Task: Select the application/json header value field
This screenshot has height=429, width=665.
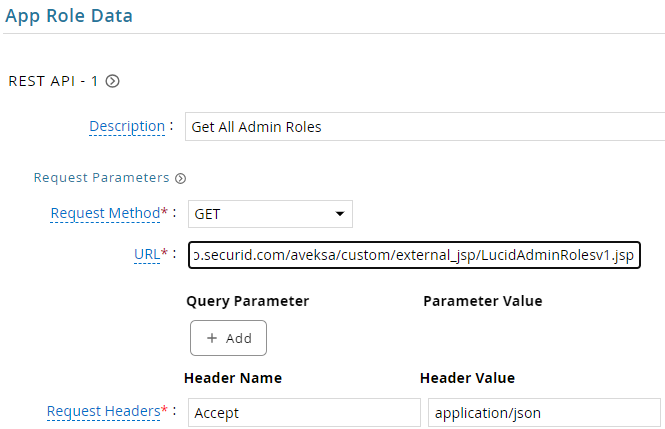Action: coord(545,412)
